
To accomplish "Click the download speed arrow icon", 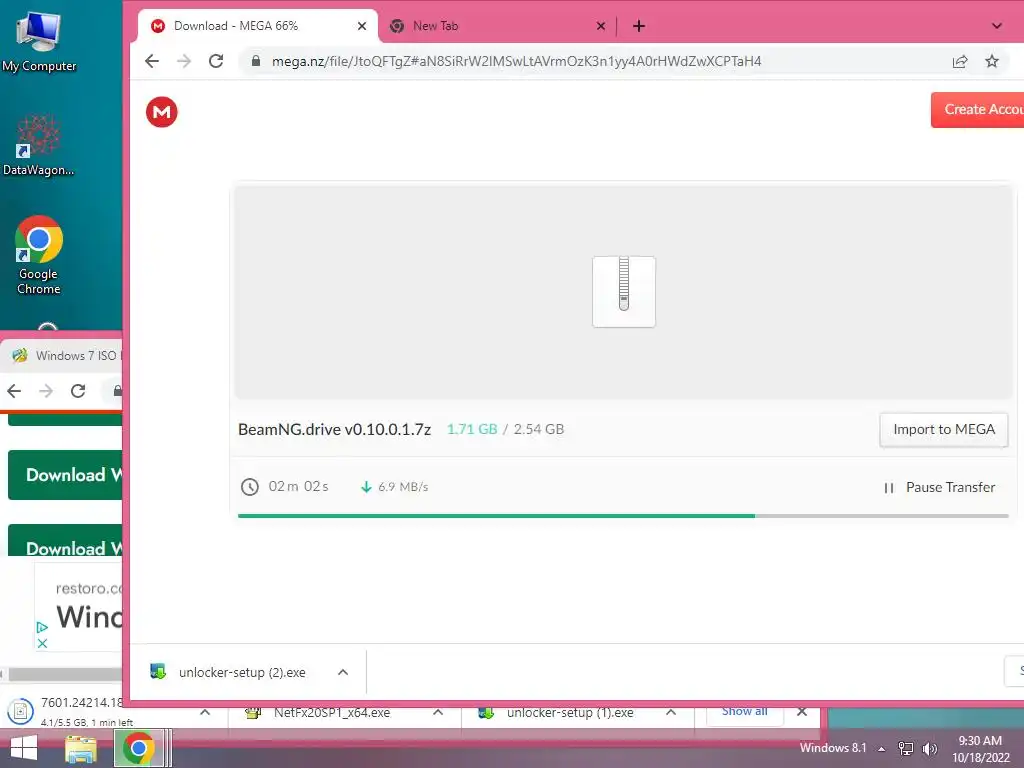I will [366, 487].
